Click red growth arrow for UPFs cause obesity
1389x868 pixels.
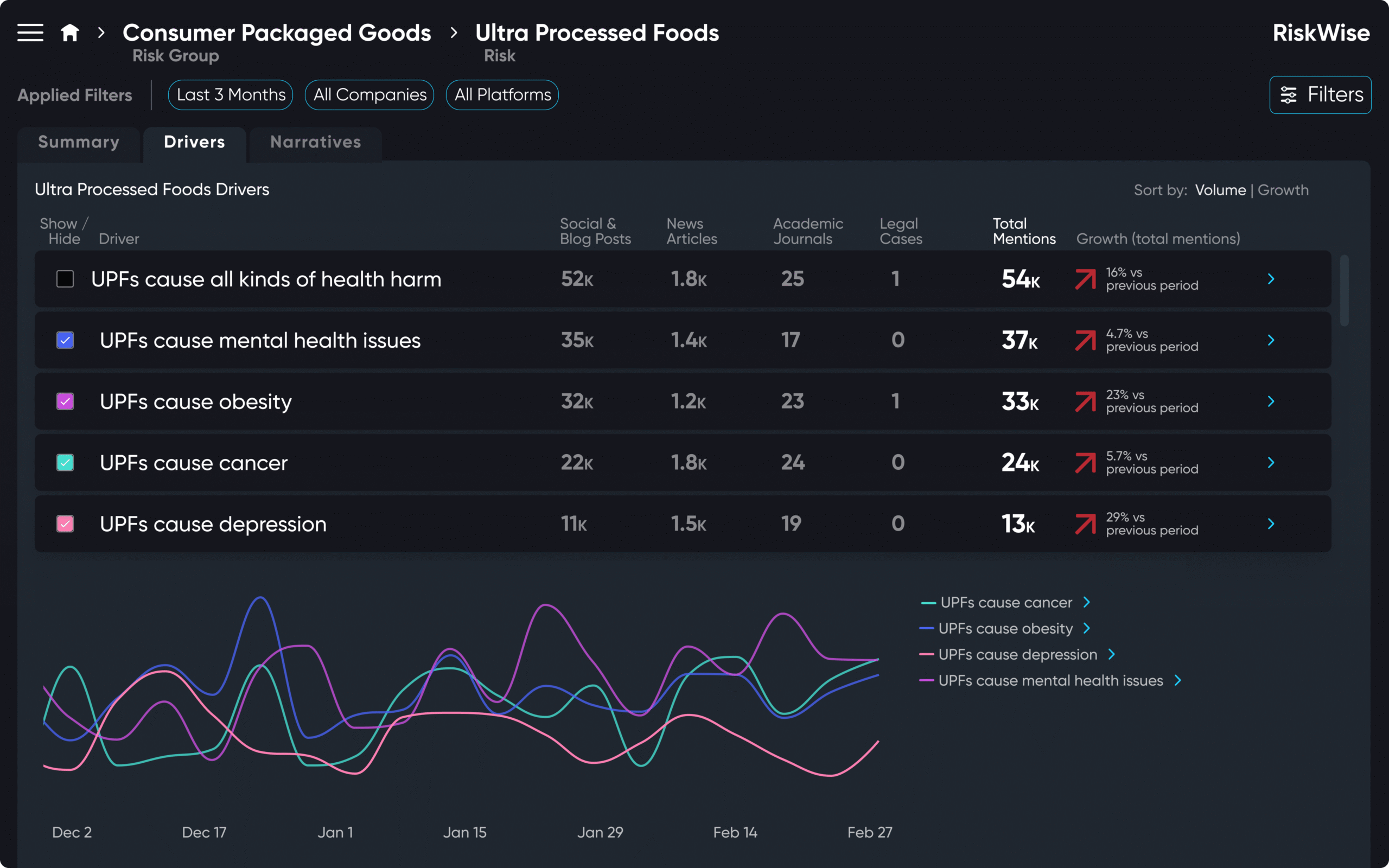pyautogui.click(x=1085, y=401)
